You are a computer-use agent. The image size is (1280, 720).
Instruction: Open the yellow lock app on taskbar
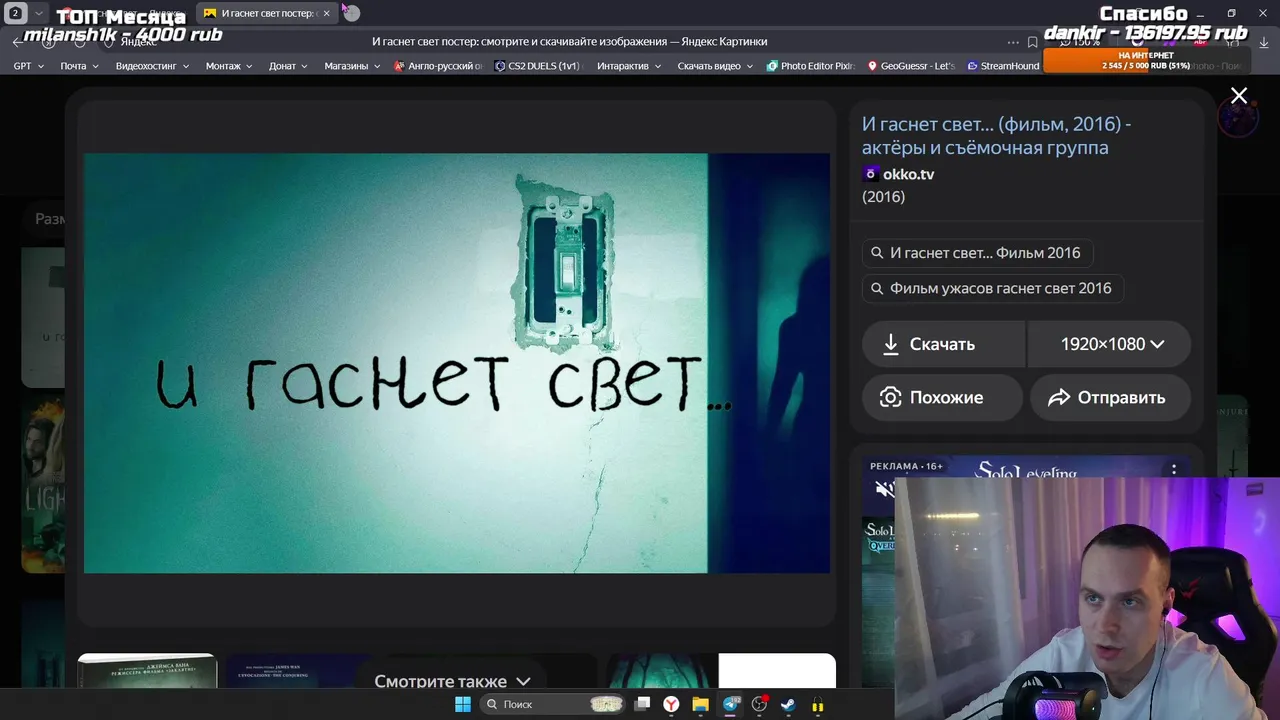point(817,705)
